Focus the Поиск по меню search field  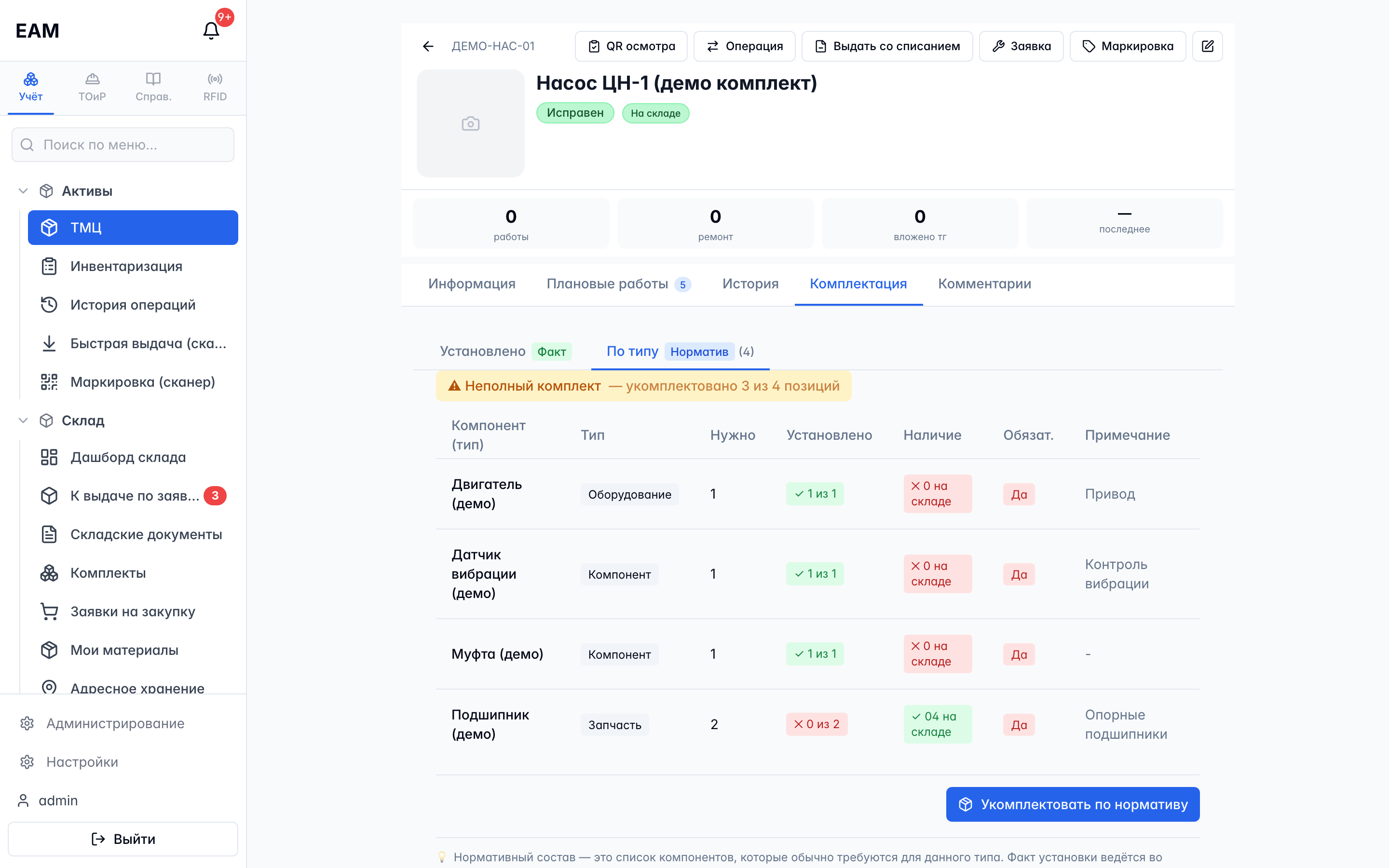(123, 145)
